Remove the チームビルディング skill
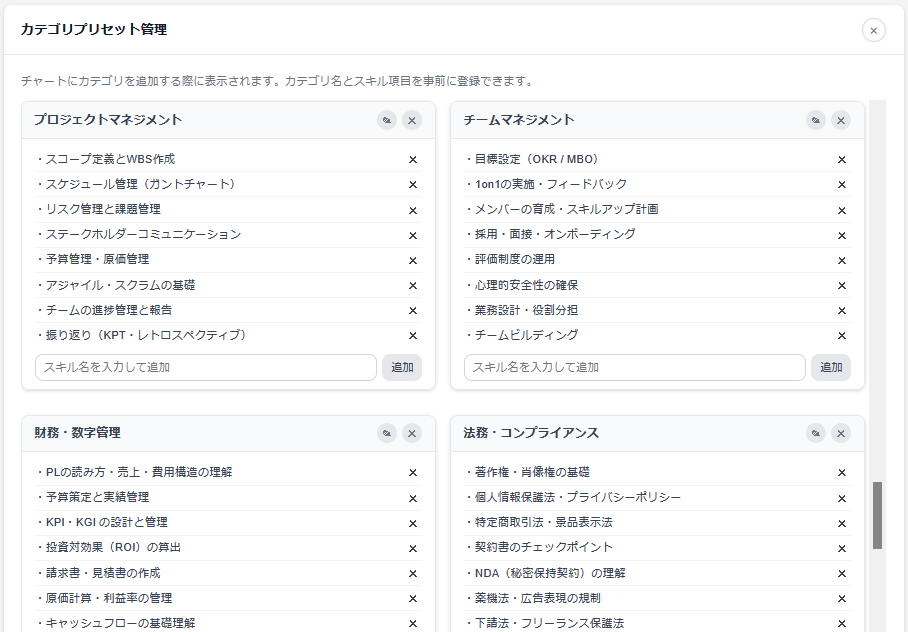The width and height of the screenshot is (908, 632). [x=842, y=335]
